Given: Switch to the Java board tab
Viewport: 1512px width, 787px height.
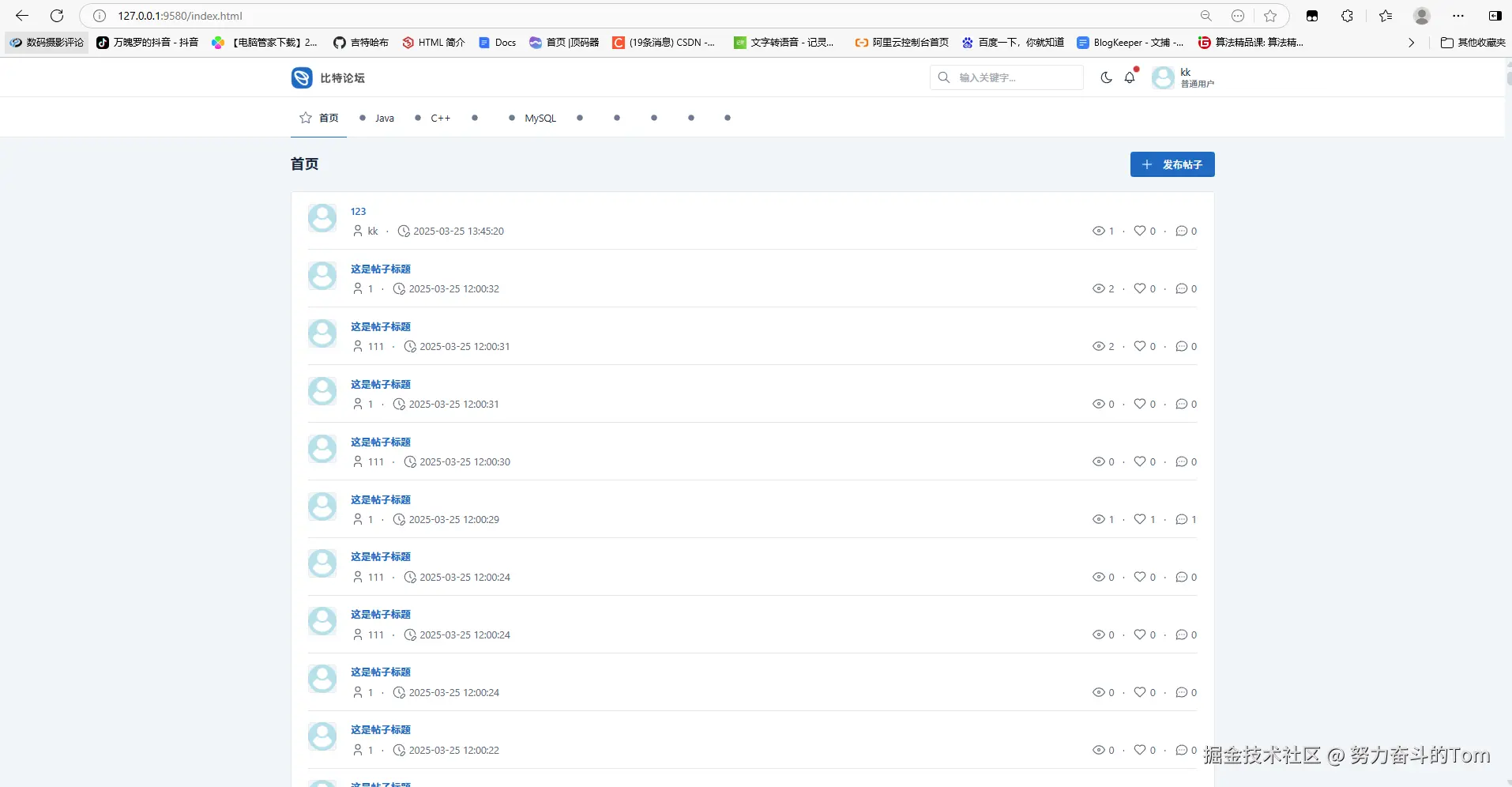Looking at the screenshot, I should point(377,118).
